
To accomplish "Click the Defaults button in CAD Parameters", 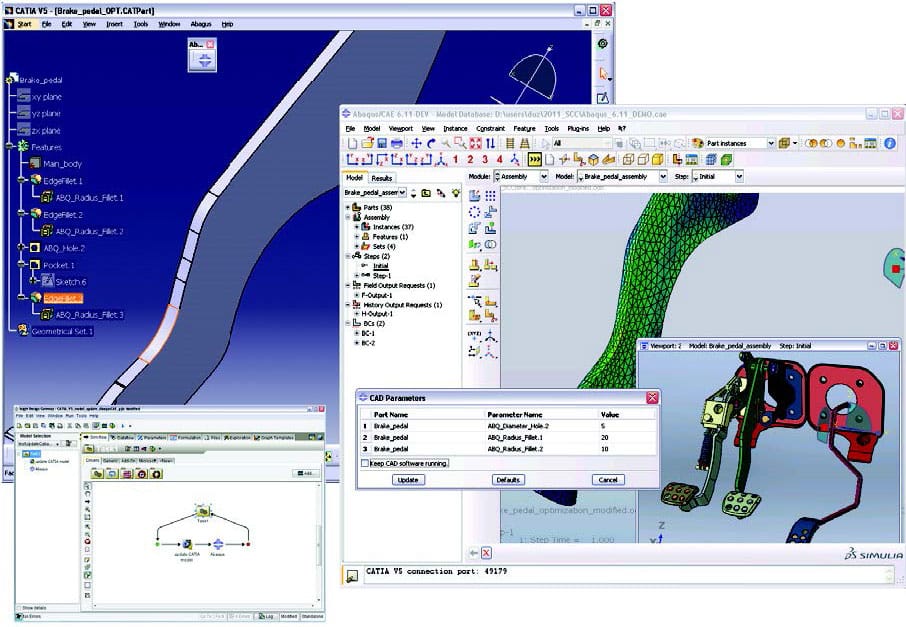I will pos(508,480).
